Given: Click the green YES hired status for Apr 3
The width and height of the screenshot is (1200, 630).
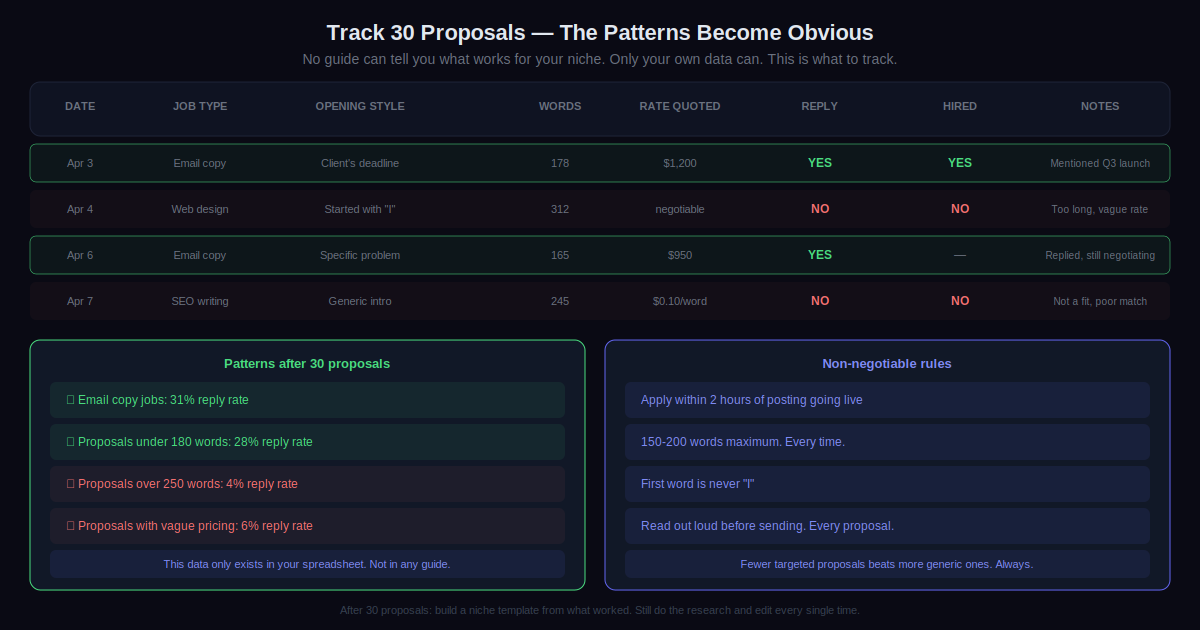Looking at the screenshot, I should 960,163.
